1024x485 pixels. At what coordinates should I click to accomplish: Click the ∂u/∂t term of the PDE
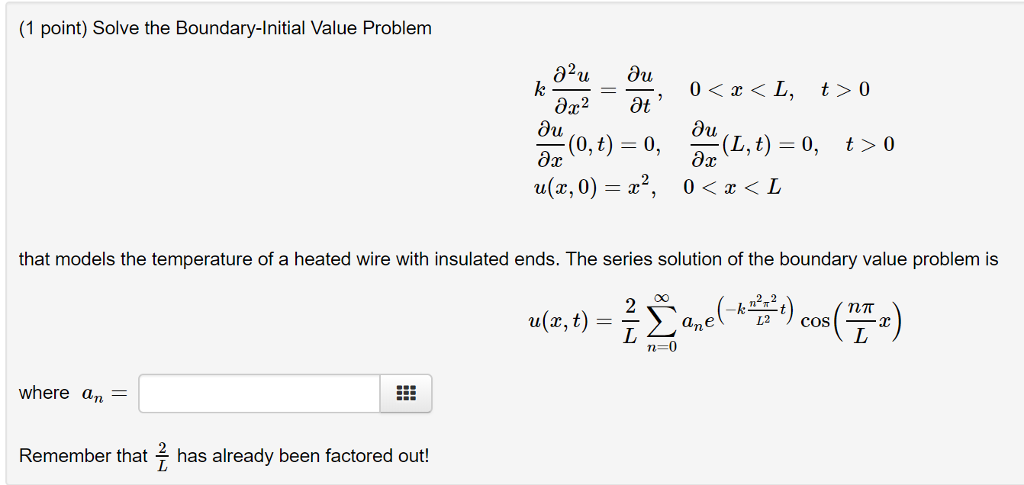639,89
